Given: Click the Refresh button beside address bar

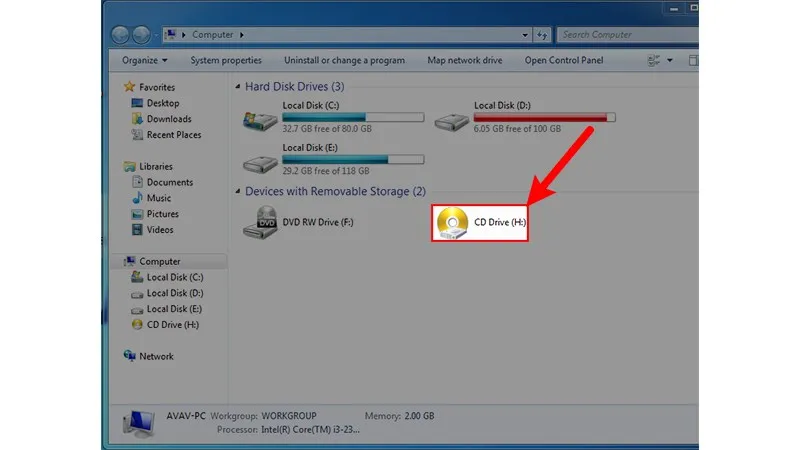Looking at the screenshot, I should click(542, 35).
